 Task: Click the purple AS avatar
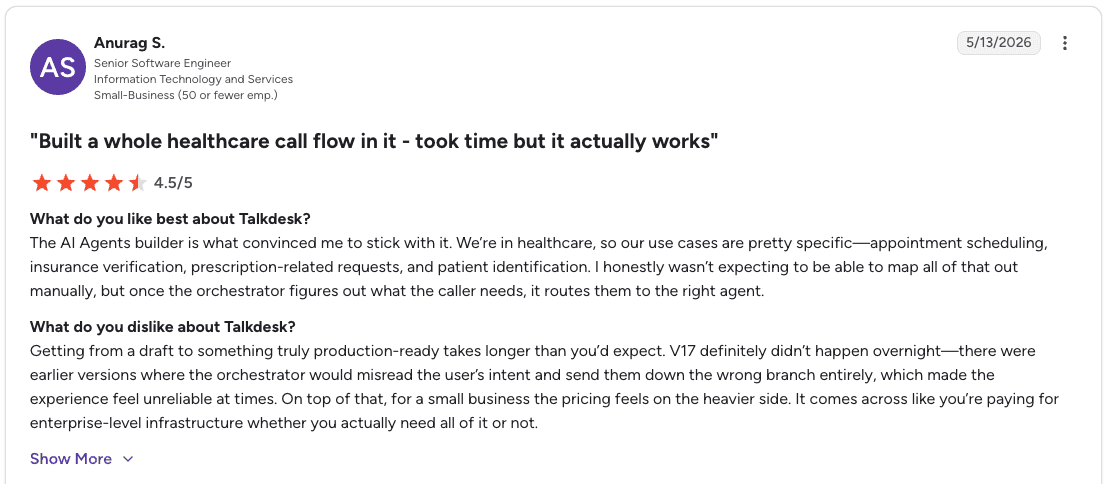click(x=58, y=67)
